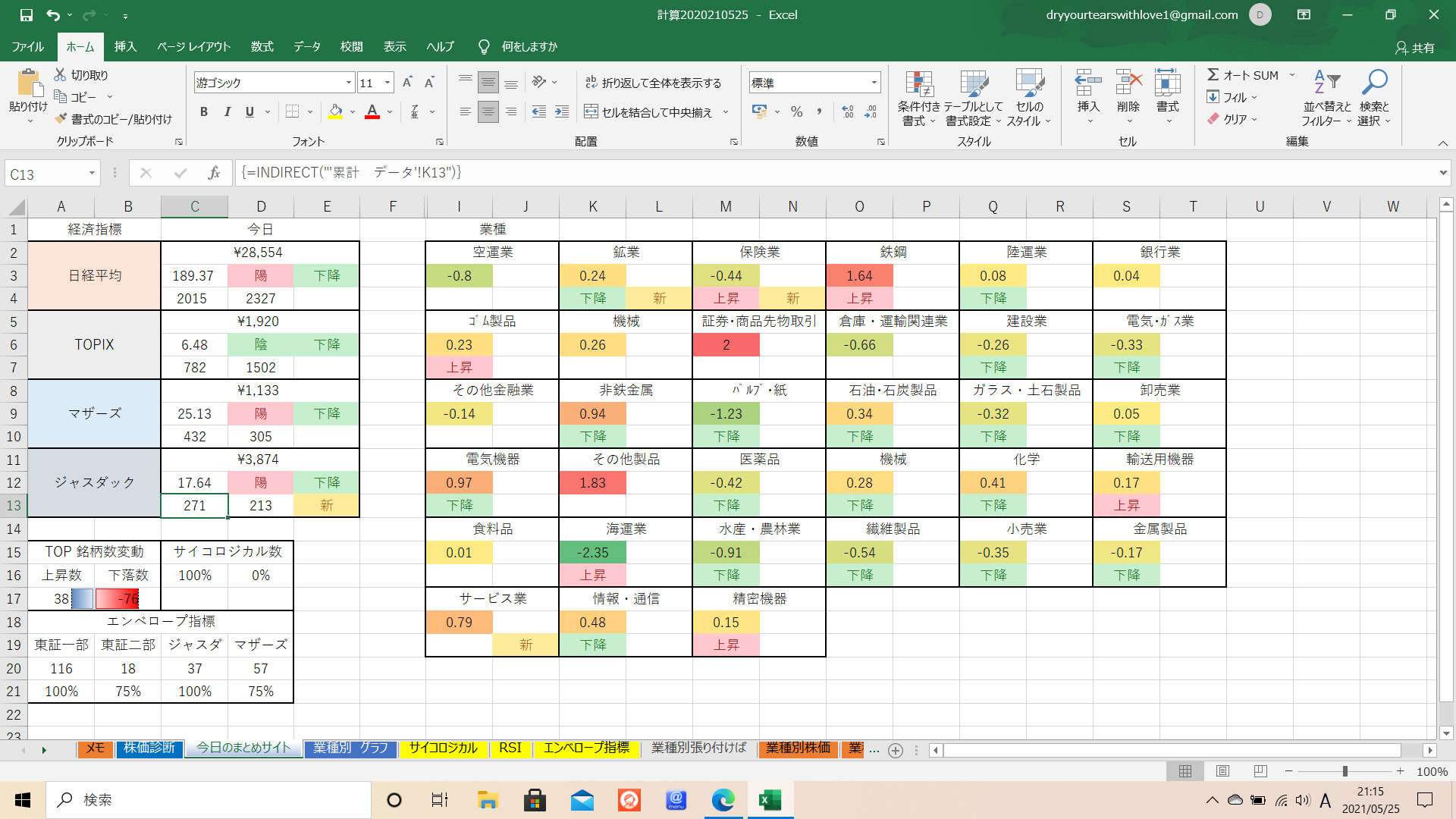Toggle Bold formatting

pyautogui.click(x=203, y=111)
